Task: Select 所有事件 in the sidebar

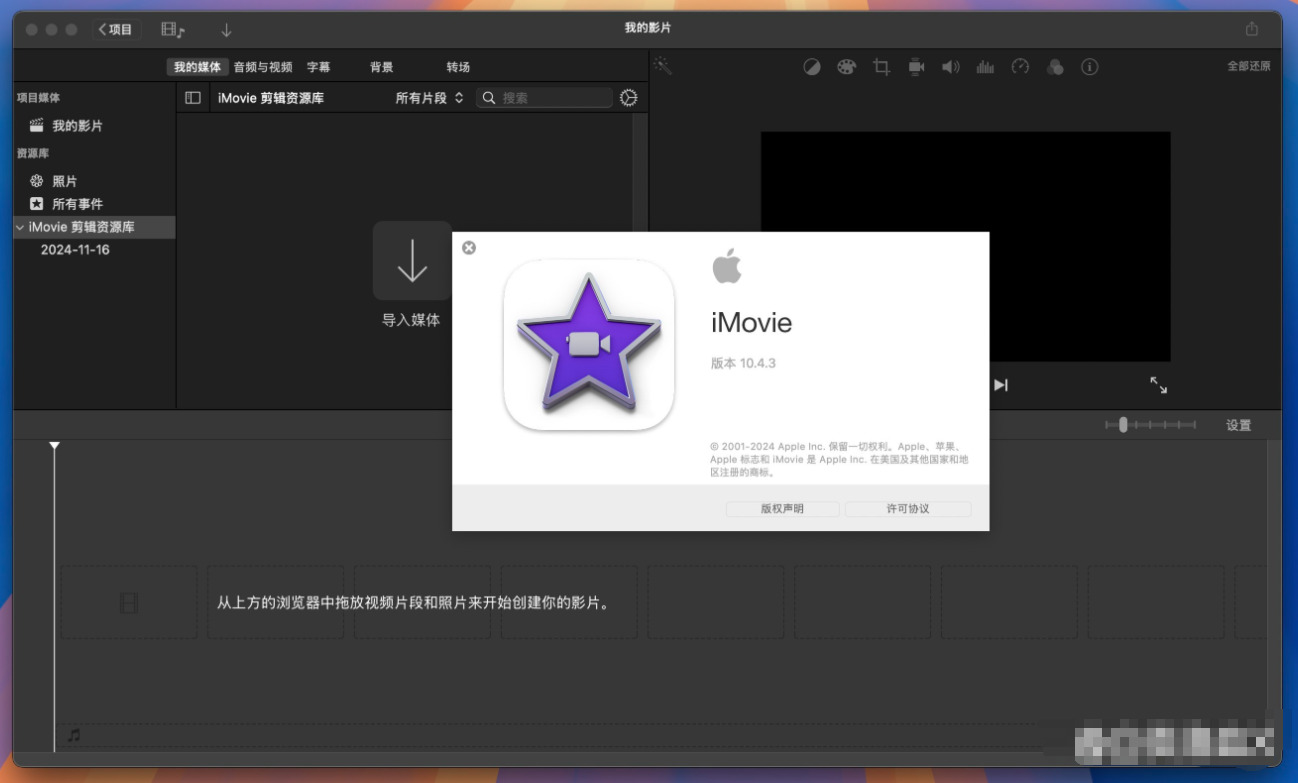Action: 78,204
